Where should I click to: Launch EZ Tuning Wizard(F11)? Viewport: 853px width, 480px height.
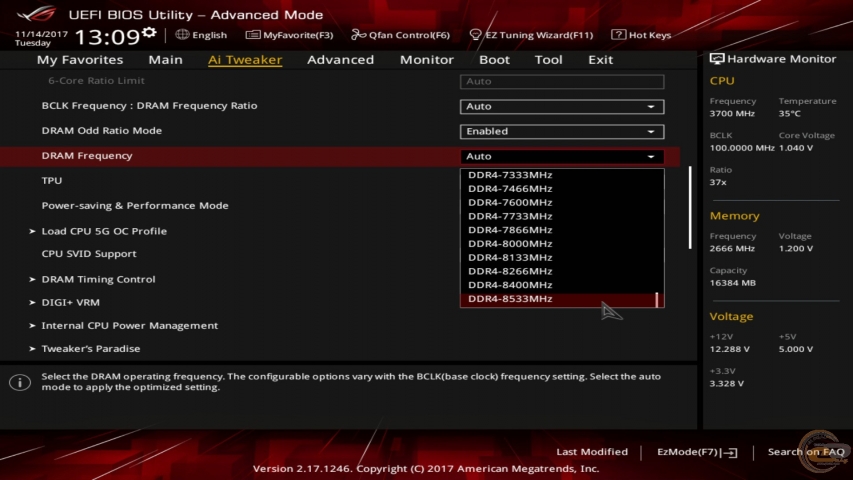[x=531, y=35]
